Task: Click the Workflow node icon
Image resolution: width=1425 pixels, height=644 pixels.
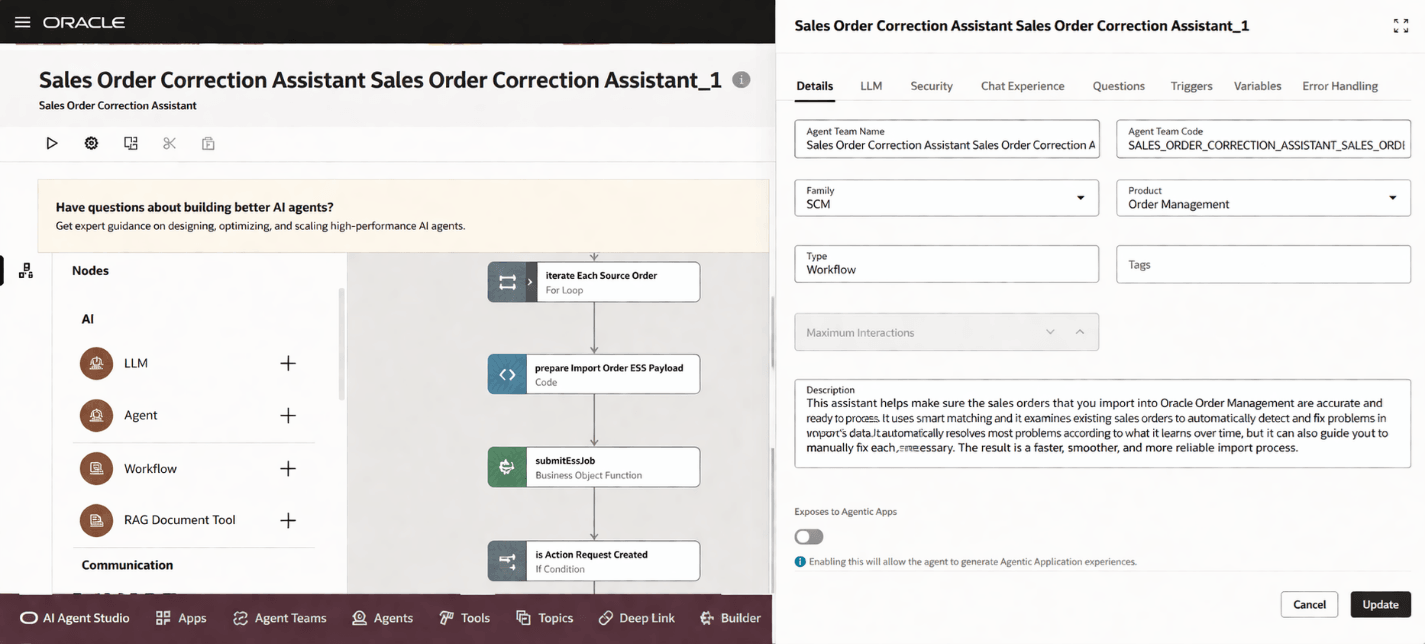Action: (96, 468)
